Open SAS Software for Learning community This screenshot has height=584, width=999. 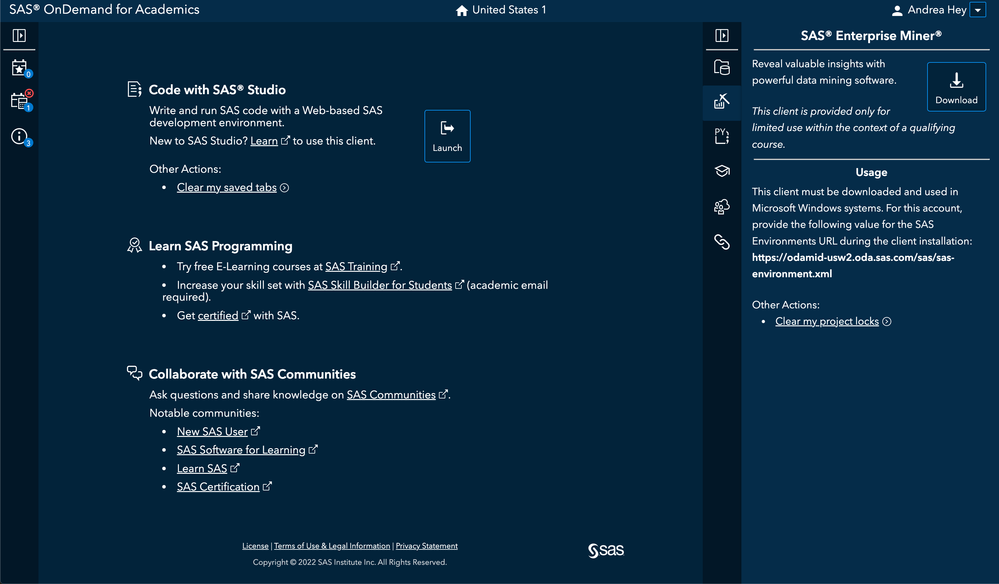241,450
